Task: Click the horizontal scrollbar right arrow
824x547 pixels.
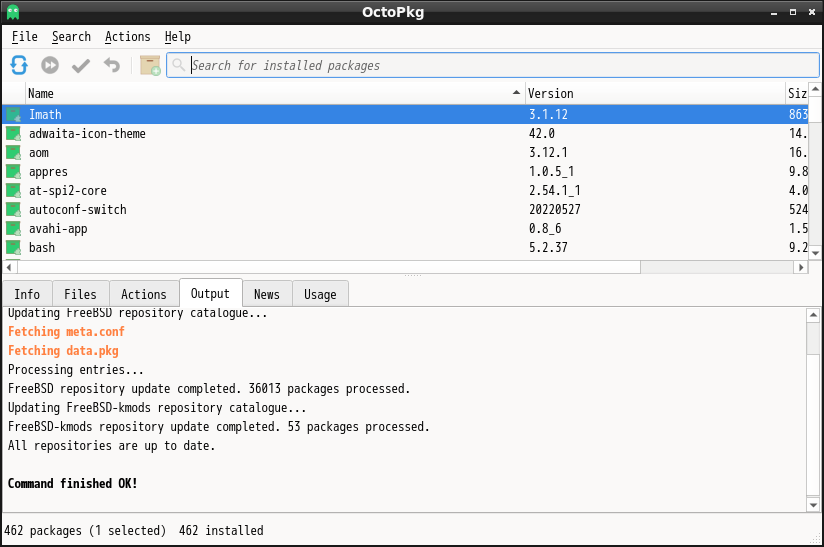Action: point(801,267)
